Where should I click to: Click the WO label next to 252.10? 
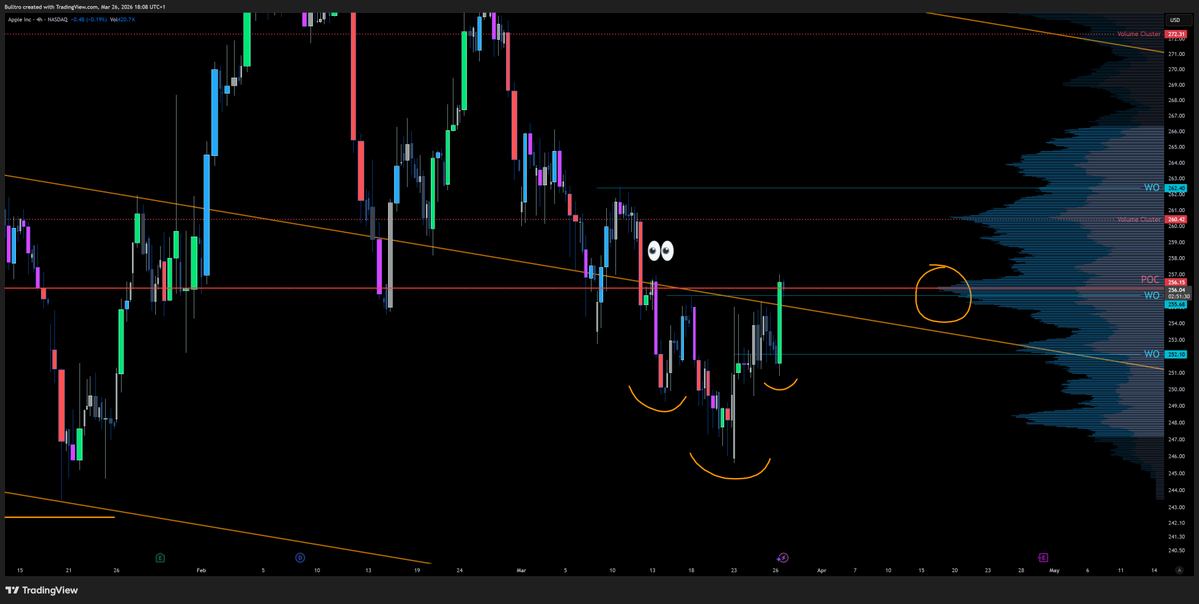click(x=1152, y=354)
